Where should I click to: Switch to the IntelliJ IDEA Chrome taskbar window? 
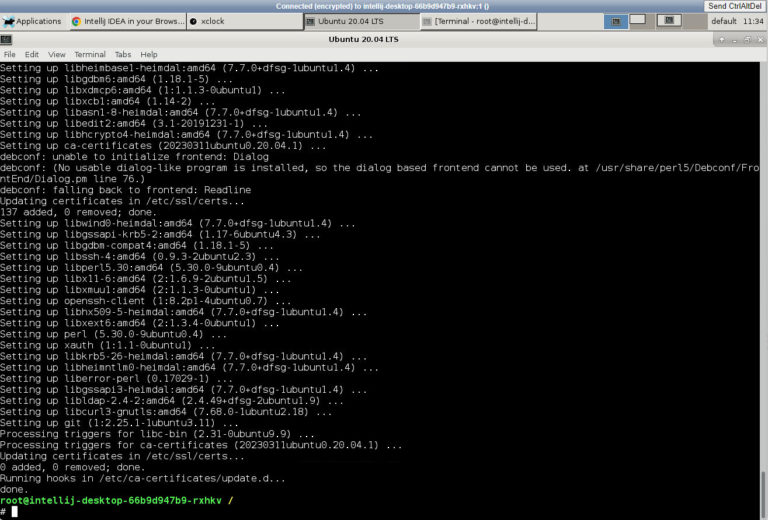click(128, 22)
